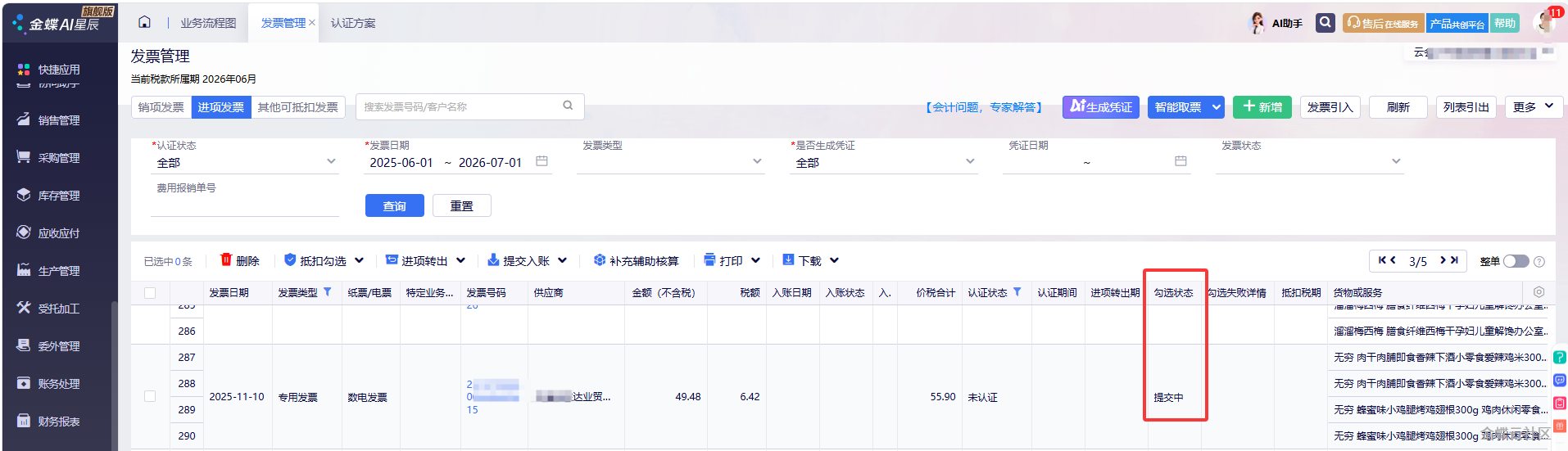Select 其他可抵扣发票 tab

pos(298,107)
